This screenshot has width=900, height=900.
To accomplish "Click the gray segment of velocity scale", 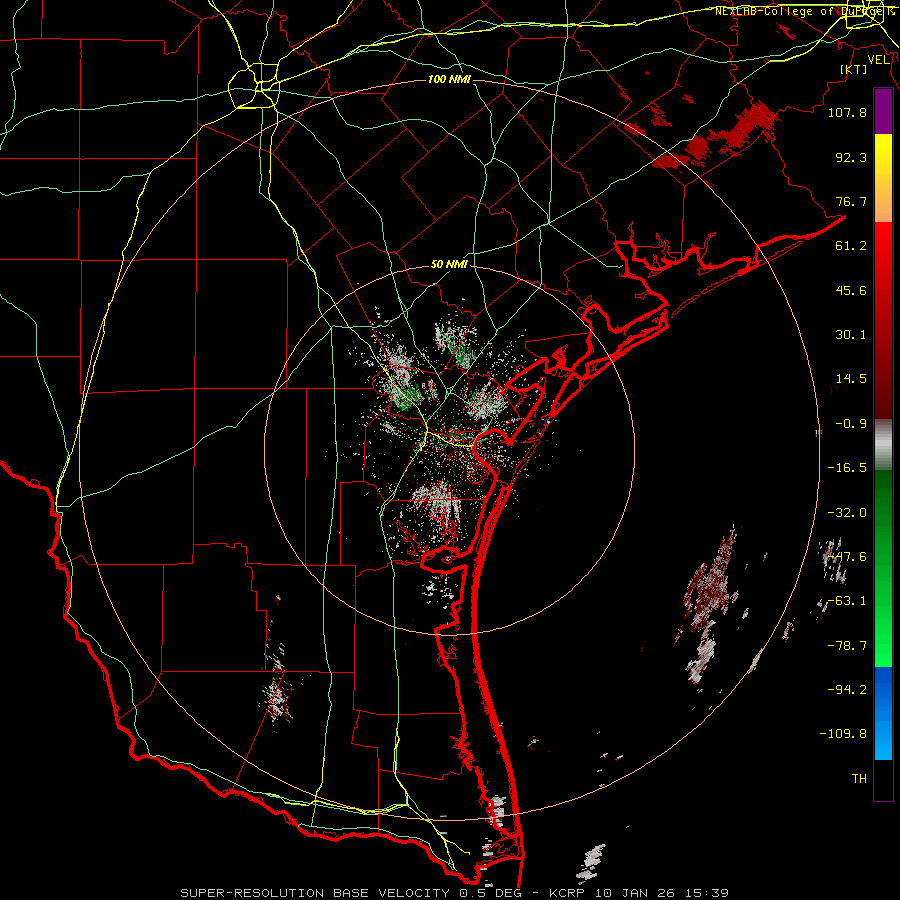I will tap(883, 444).
